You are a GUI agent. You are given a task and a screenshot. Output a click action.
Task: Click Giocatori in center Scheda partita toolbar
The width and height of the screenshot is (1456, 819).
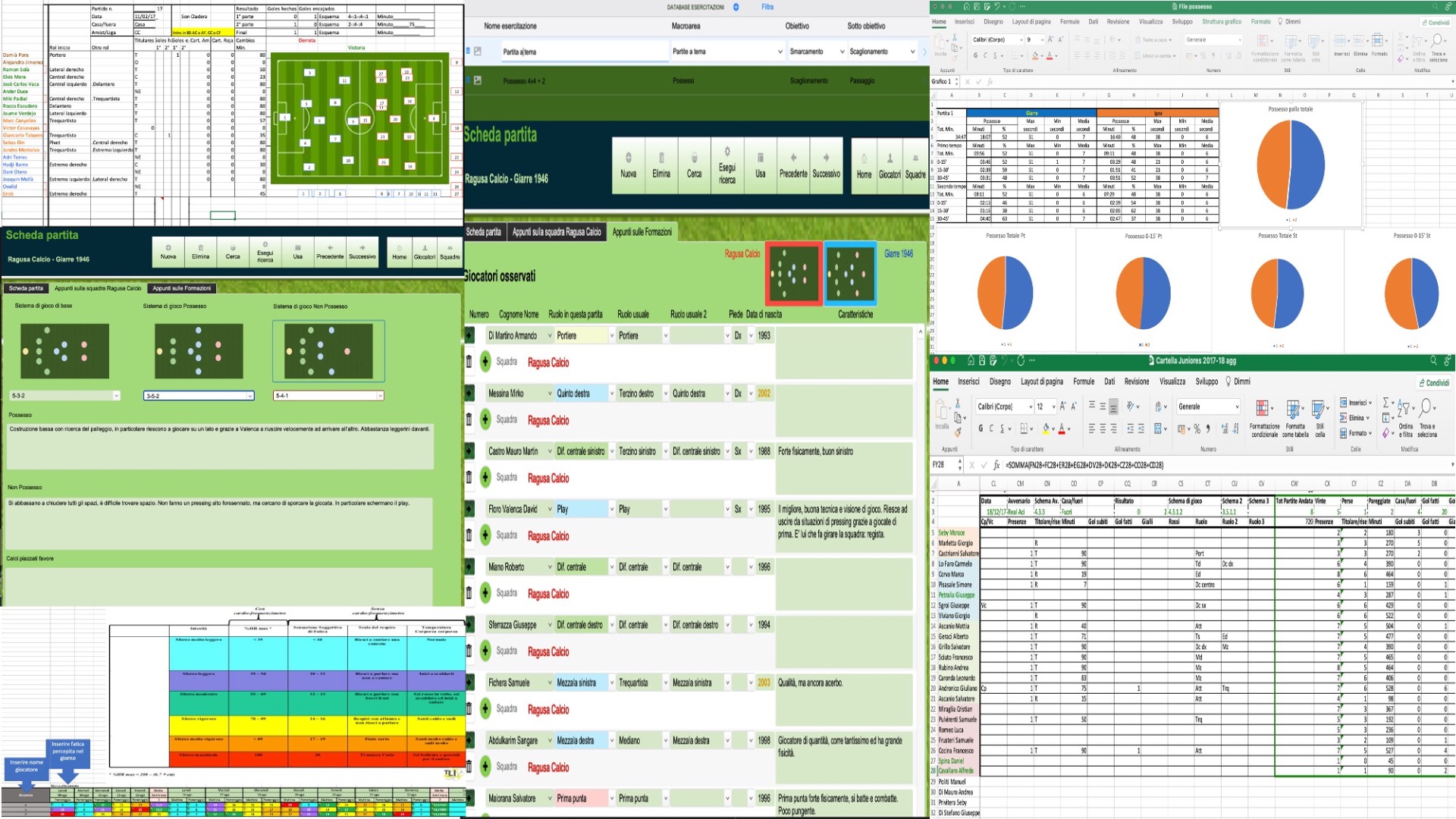(890, 165)
